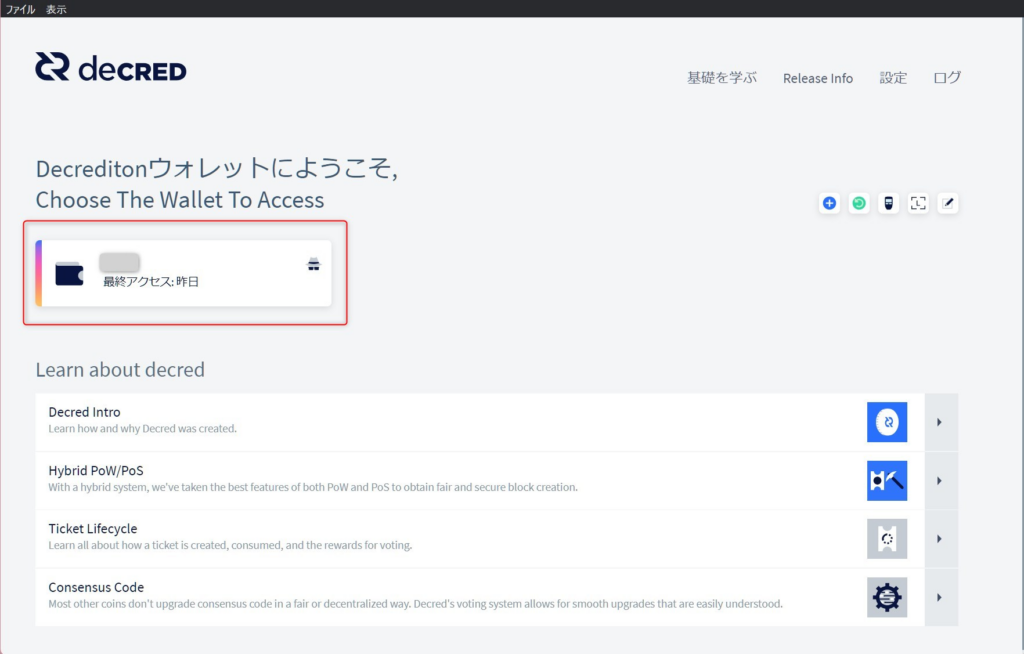Click the Decred Intro thumbnail icon
The width and height of the screenshot is (1024, 654).
(x=886, y=422)
